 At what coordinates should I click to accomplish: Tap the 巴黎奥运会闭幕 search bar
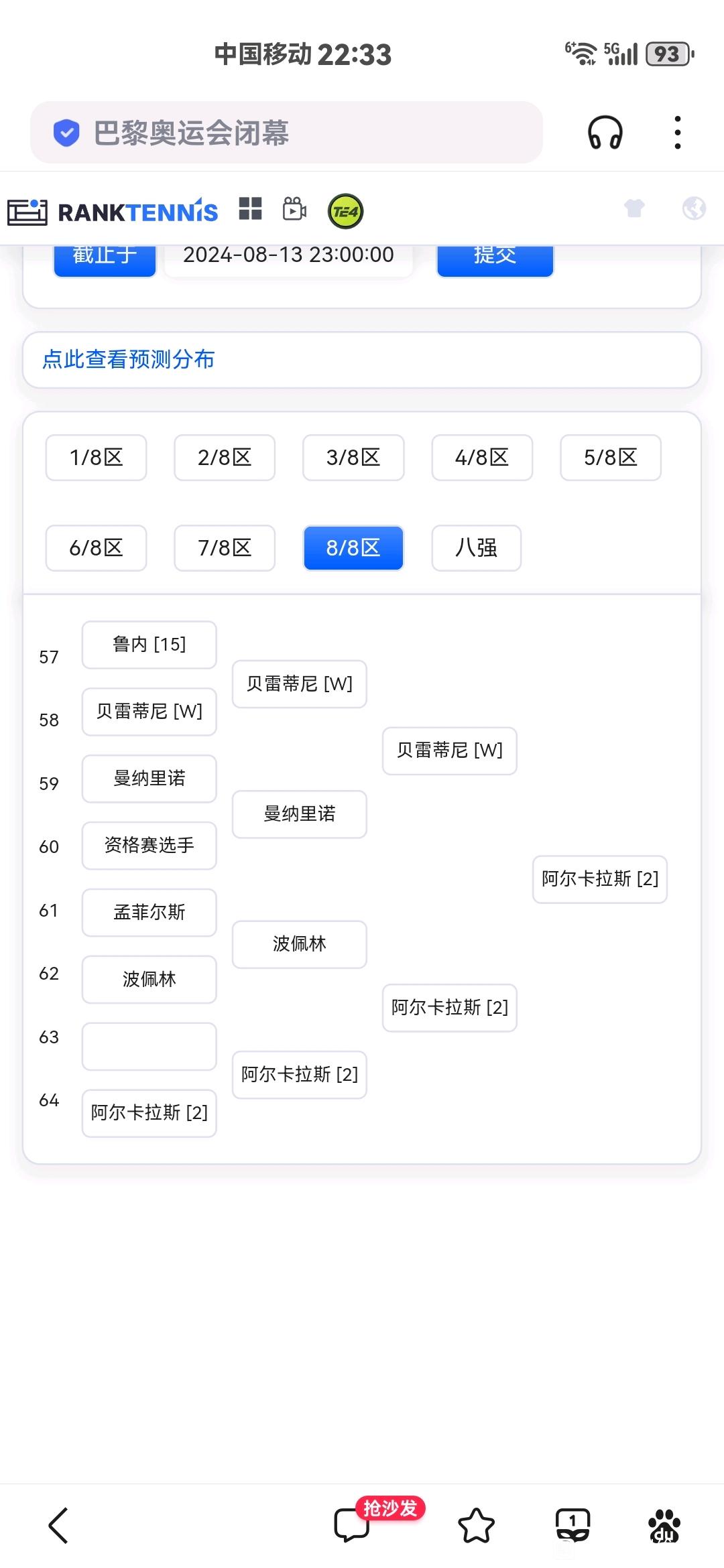[x=286, y=133]
